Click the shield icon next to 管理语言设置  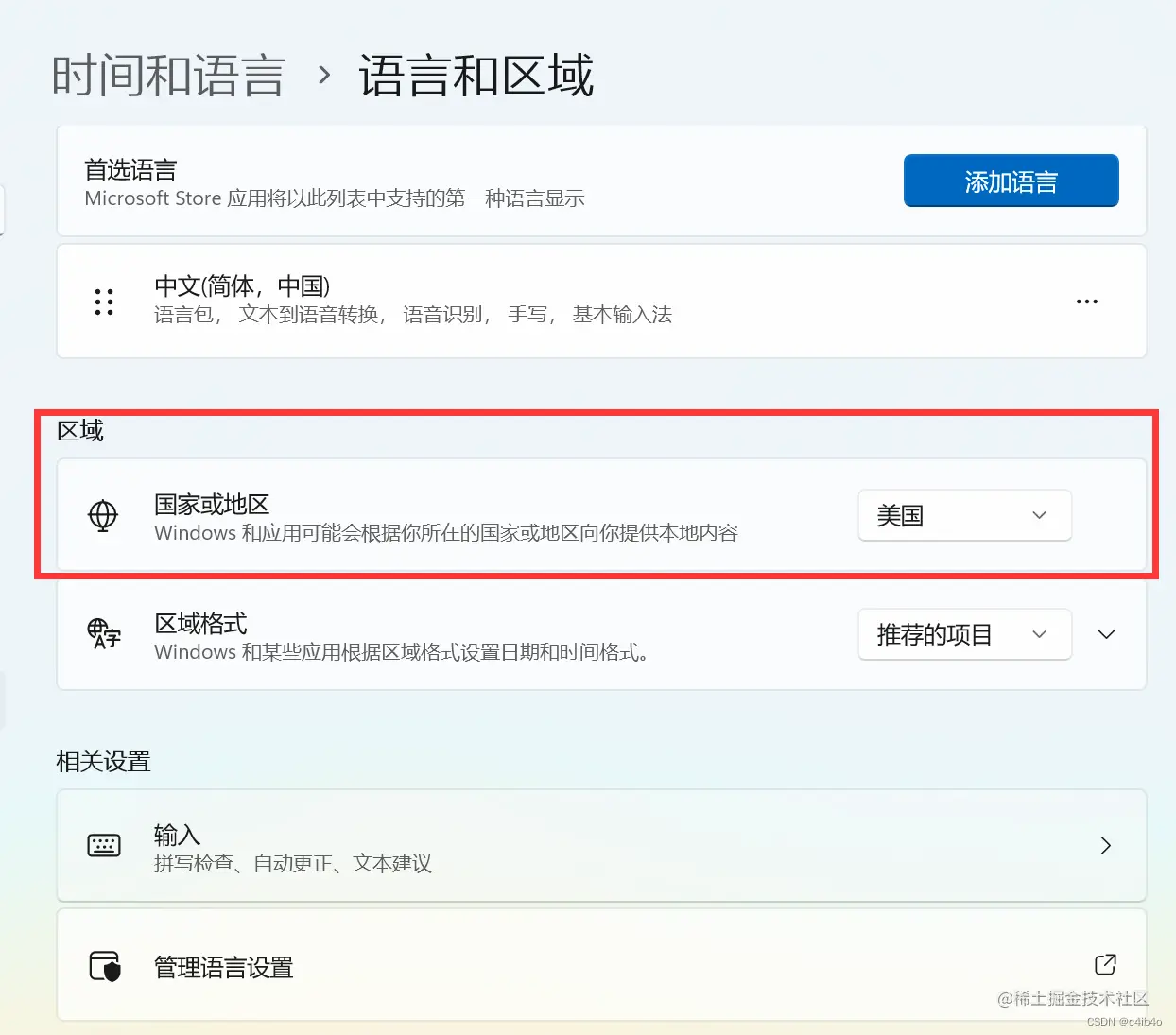pos(105,966)
